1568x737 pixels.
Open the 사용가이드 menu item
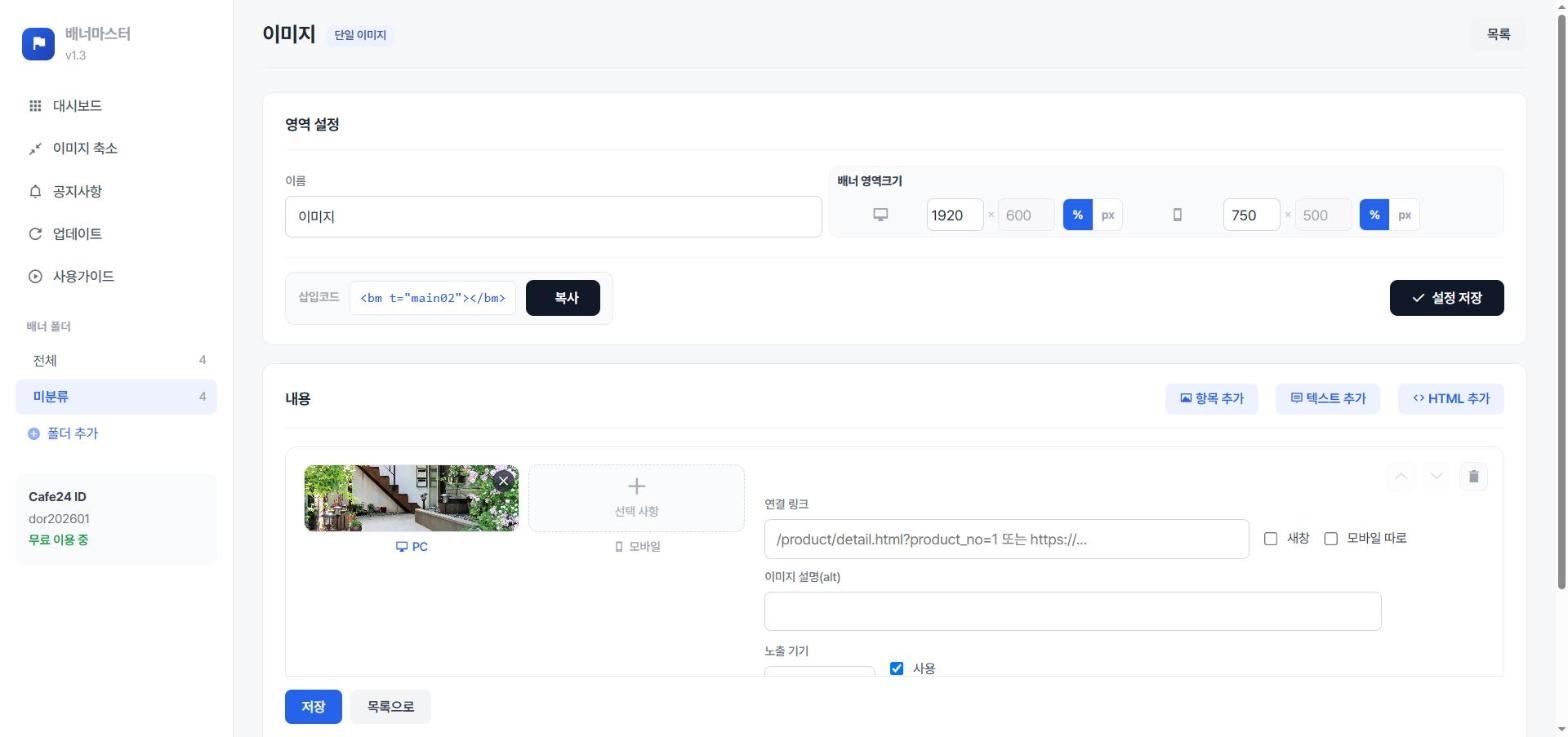click(x=116, y=276)
